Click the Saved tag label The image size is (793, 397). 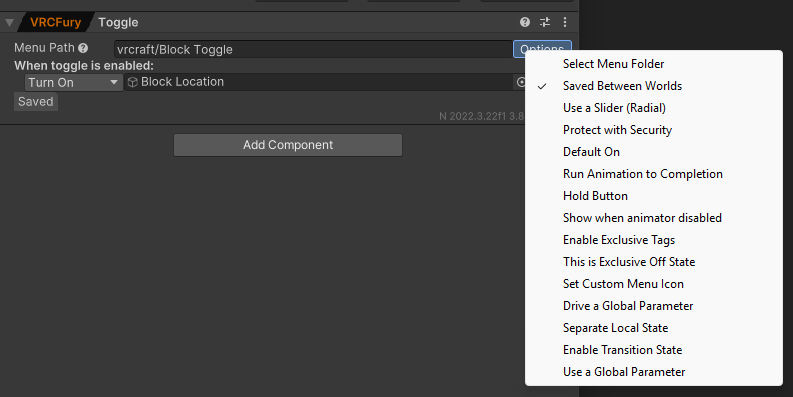[x=35, y=102]
